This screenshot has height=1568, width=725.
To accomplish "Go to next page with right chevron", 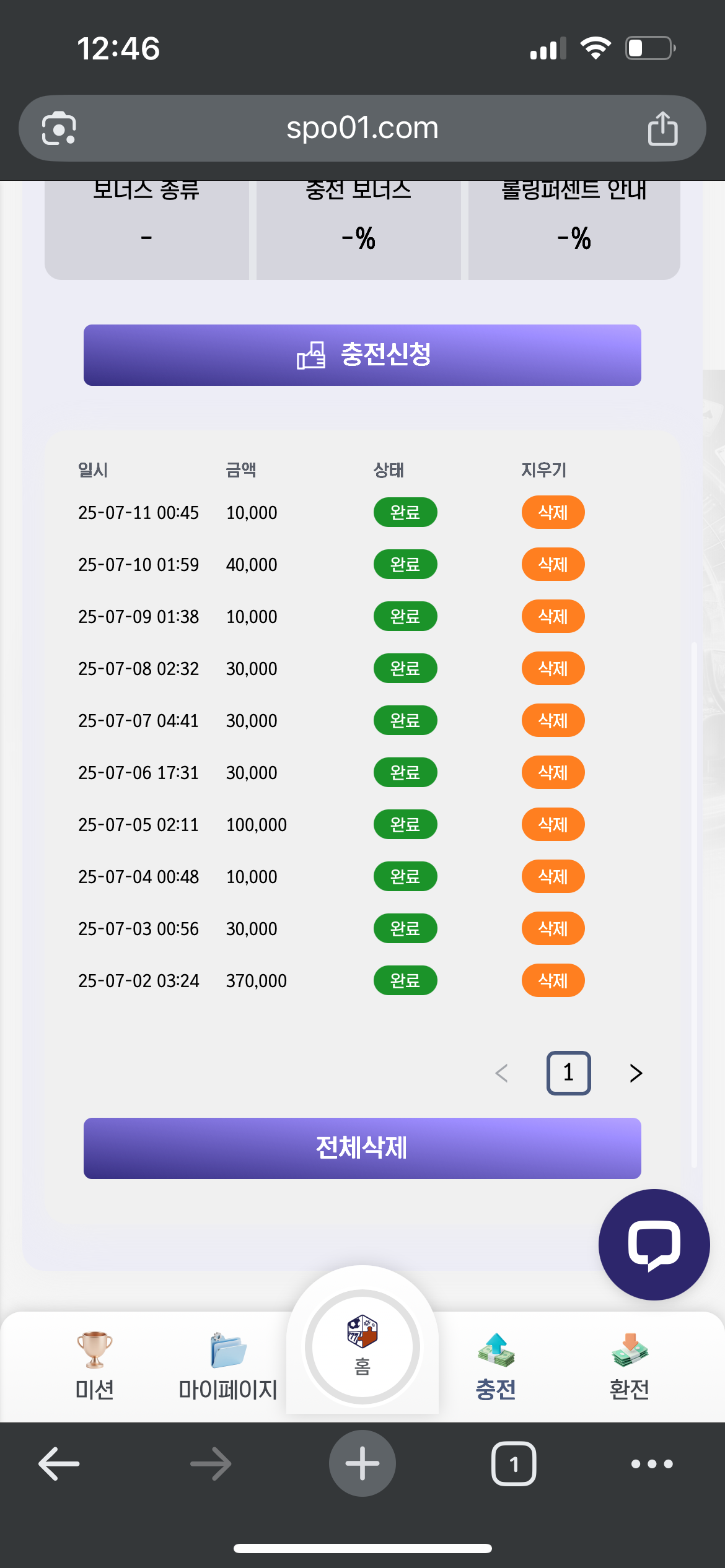I will pyautogui.click(x=636, y=1073).
